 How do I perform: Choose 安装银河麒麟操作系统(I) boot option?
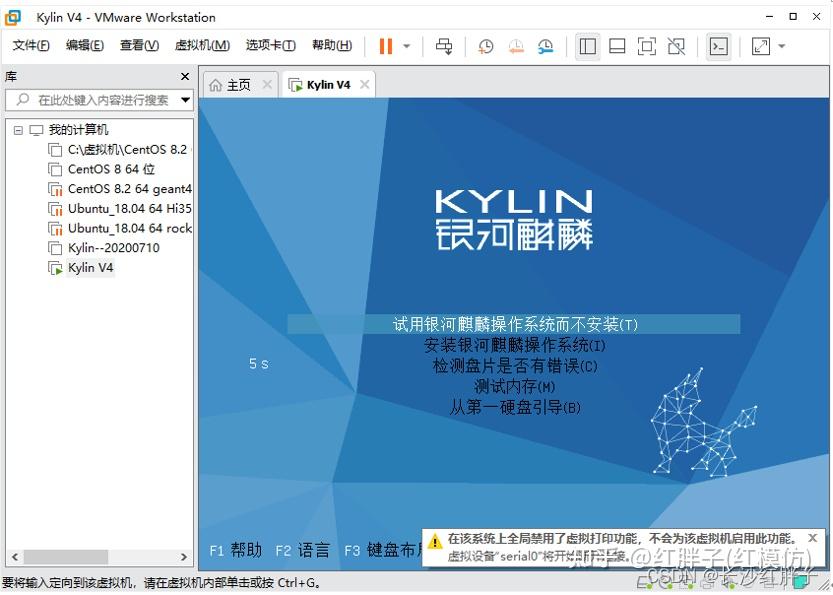(514, 345)
